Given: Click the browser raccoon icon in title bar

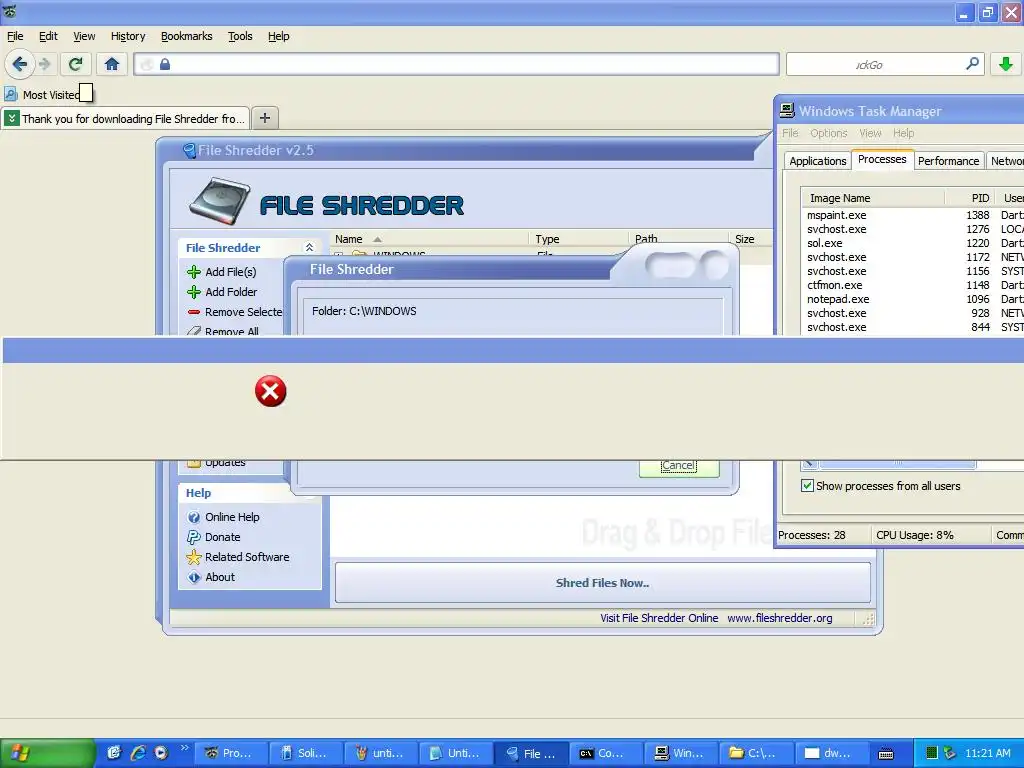Looking at the screenshot, I should pyautogui.click(x=9, y=11).
